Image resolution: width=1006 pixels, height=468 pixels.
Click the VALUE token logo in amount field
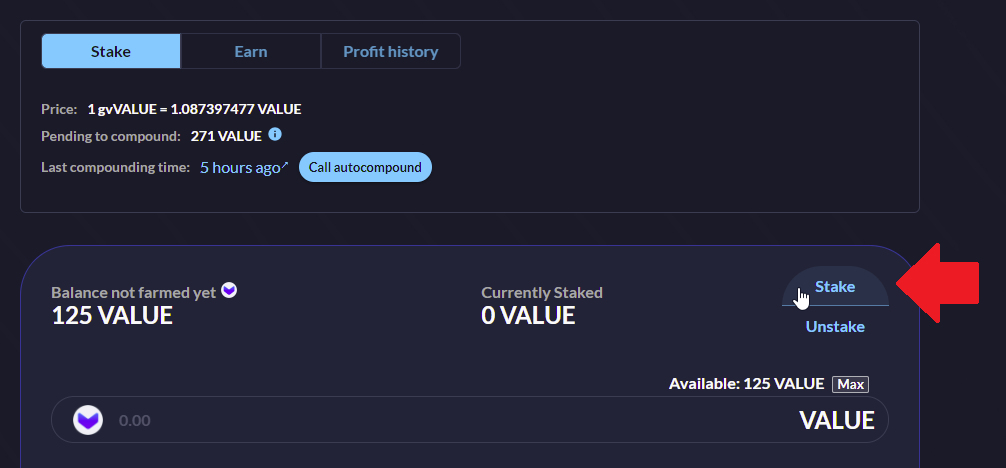[x=88, y=420]
